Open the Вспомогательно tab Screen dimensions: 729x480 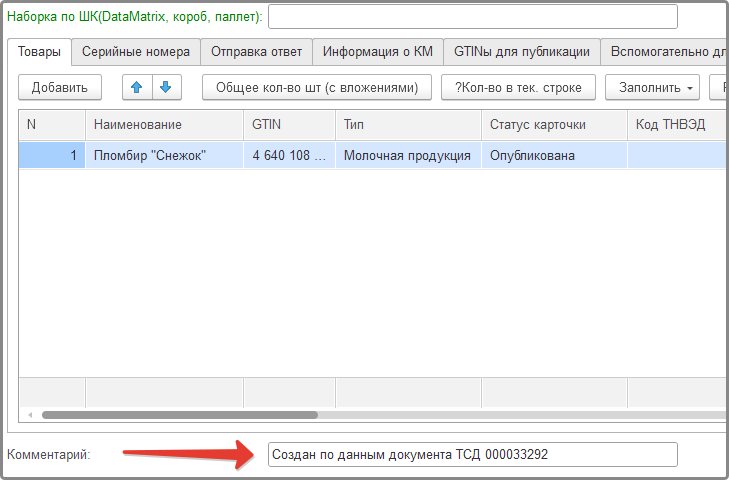point(665,52)
